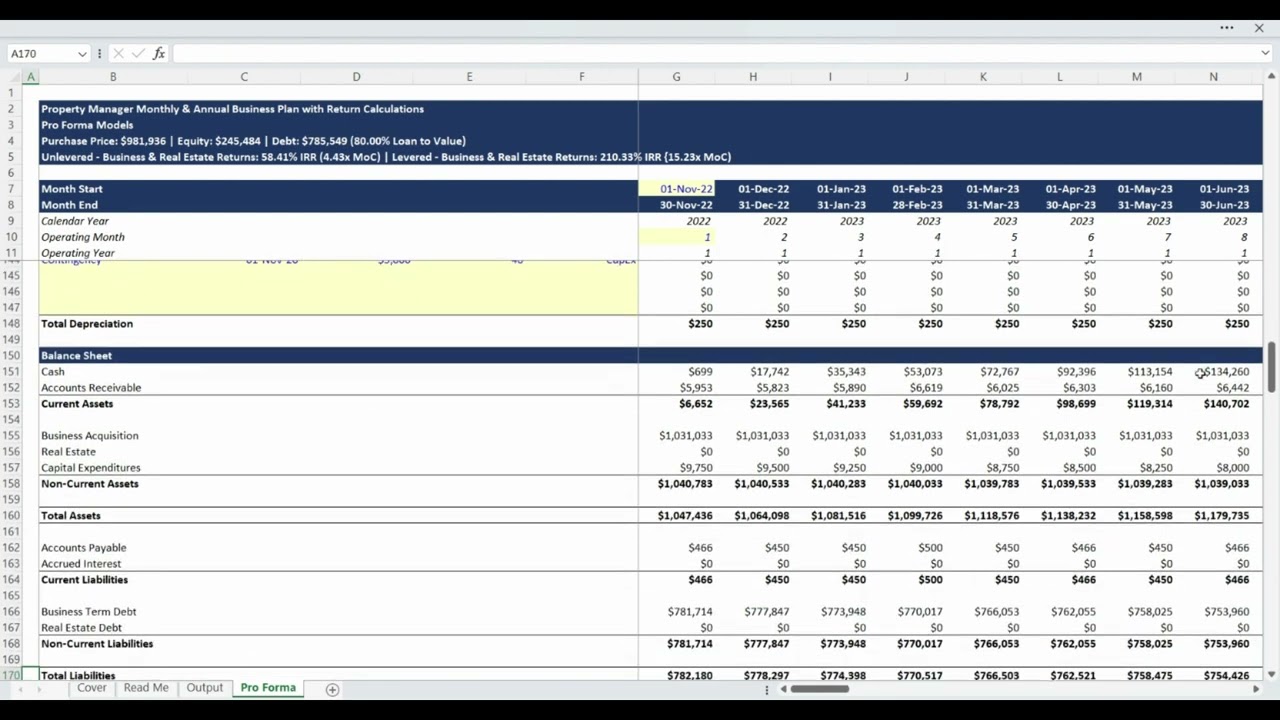Click the Purchase Price summary line
1280x720 pixels.
[253, 141]
